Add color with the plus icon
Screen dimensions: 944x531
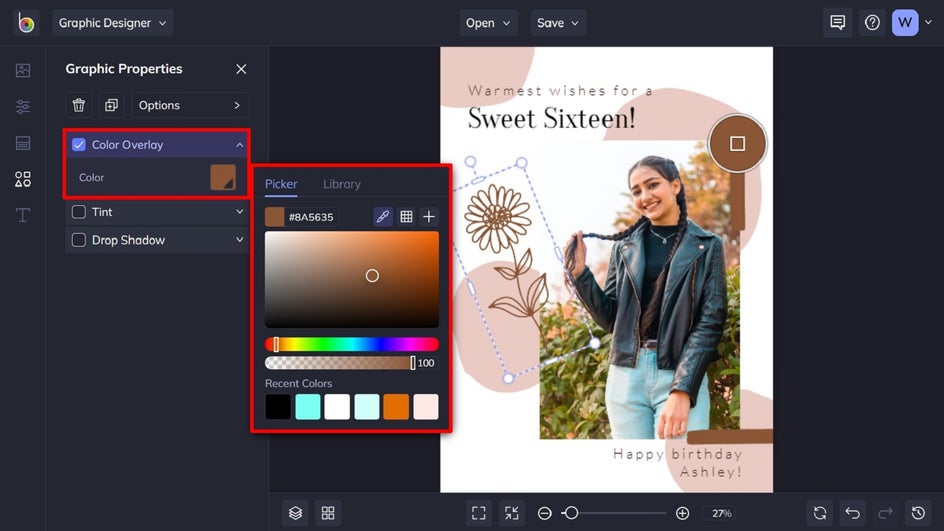pos(429,217)
